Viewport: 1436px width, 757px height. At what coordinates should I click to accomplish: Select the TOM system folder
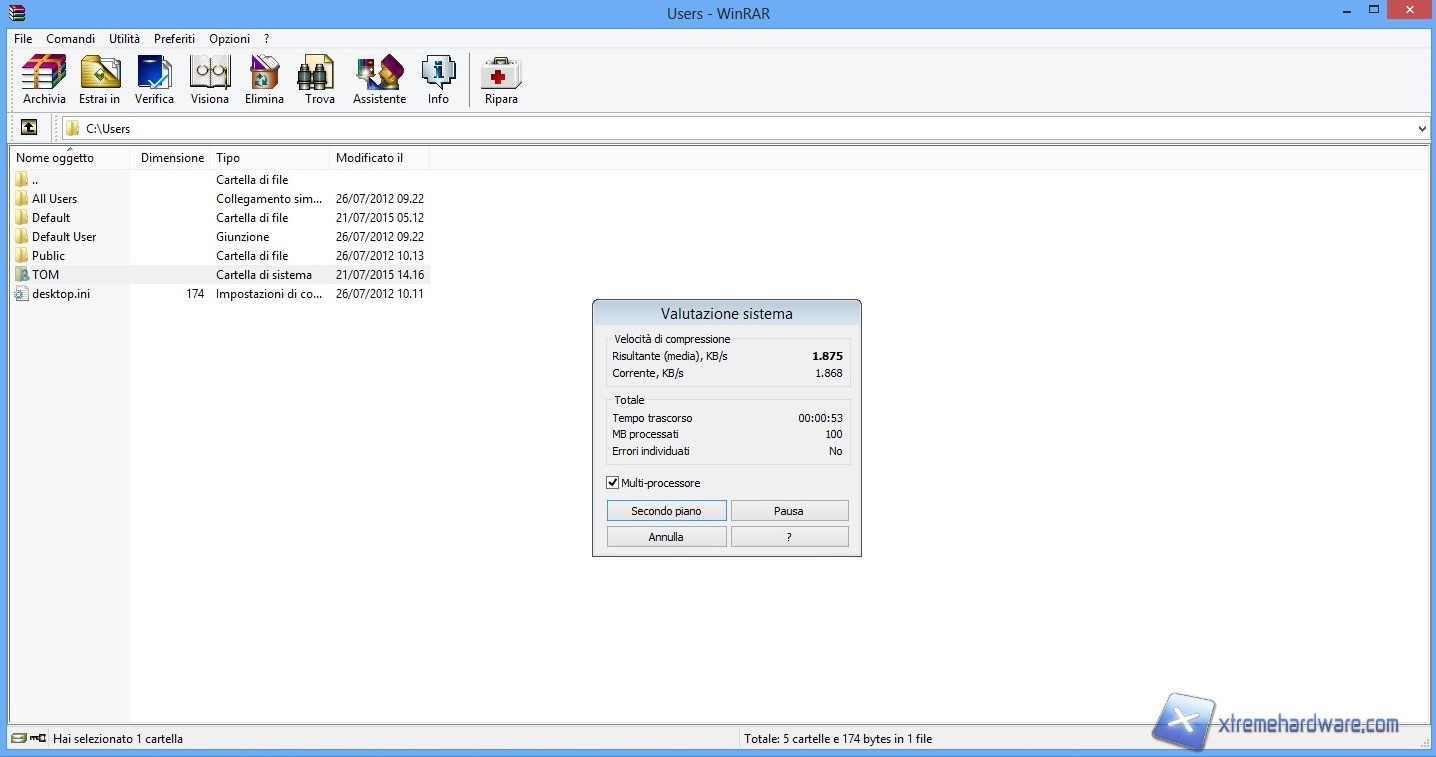click(x=45, y=274)
